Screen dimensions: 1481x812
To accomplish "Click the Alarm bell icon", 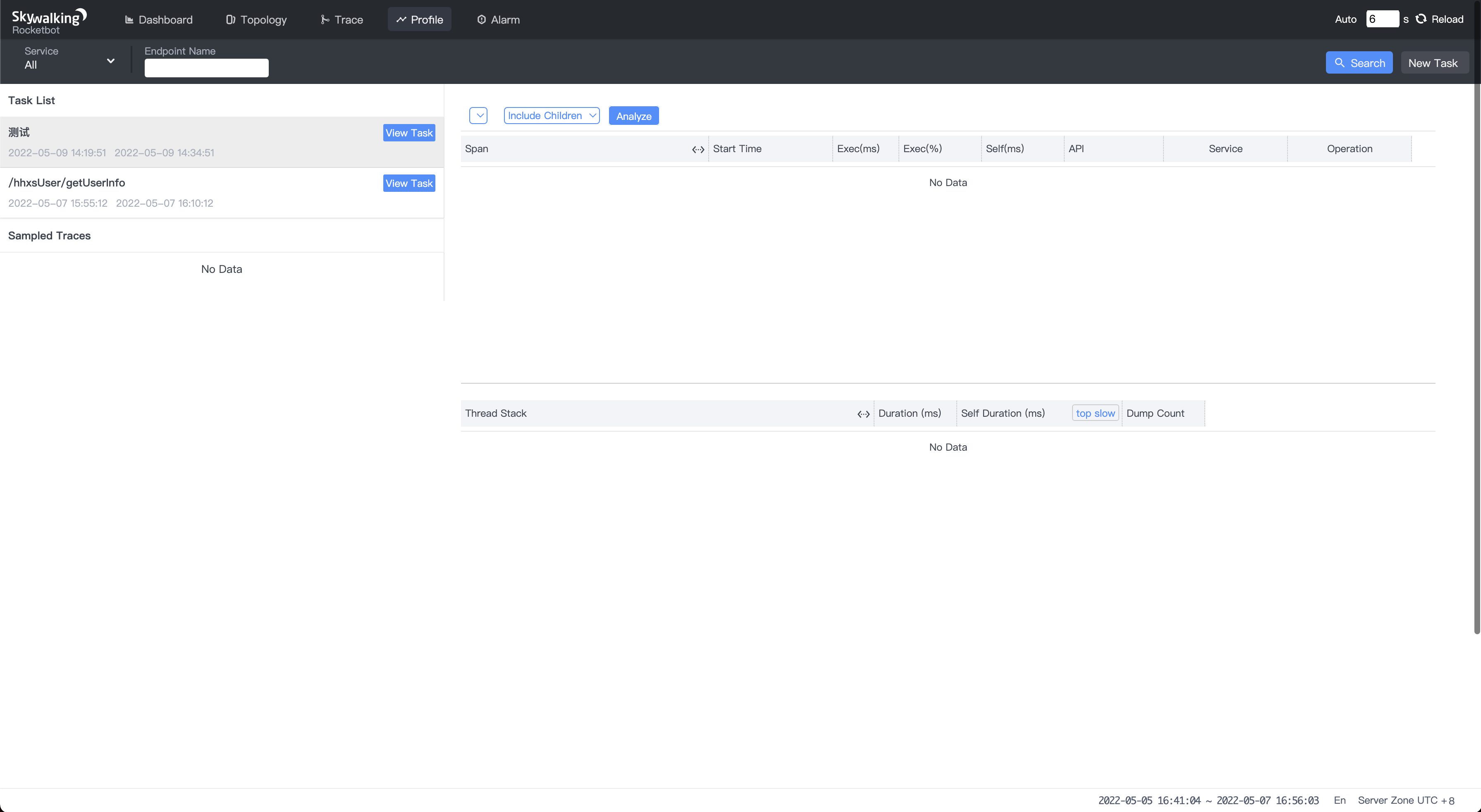I will point(481,19).
